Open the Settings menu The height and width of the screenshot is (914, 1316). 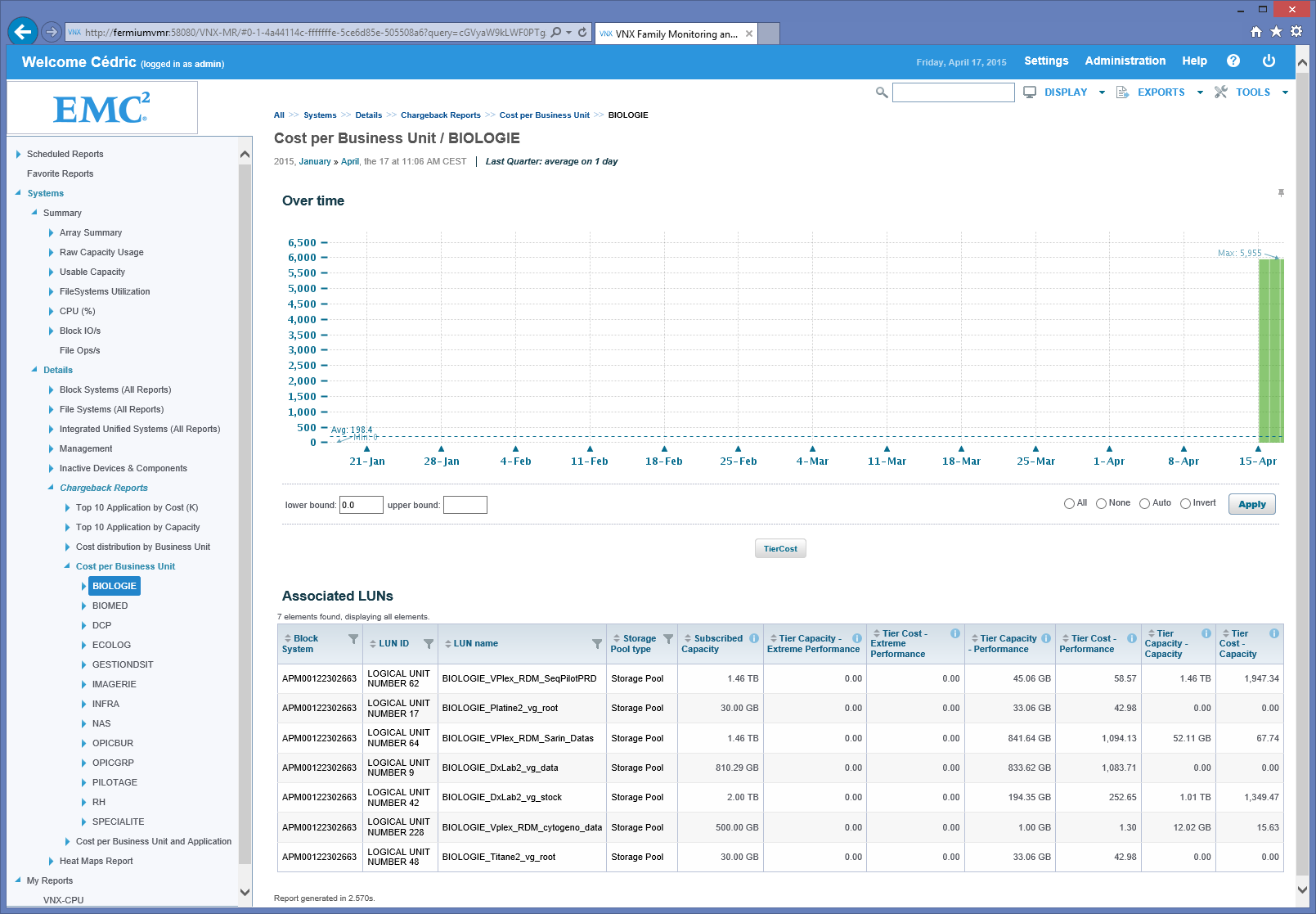tap(1045, 61)
